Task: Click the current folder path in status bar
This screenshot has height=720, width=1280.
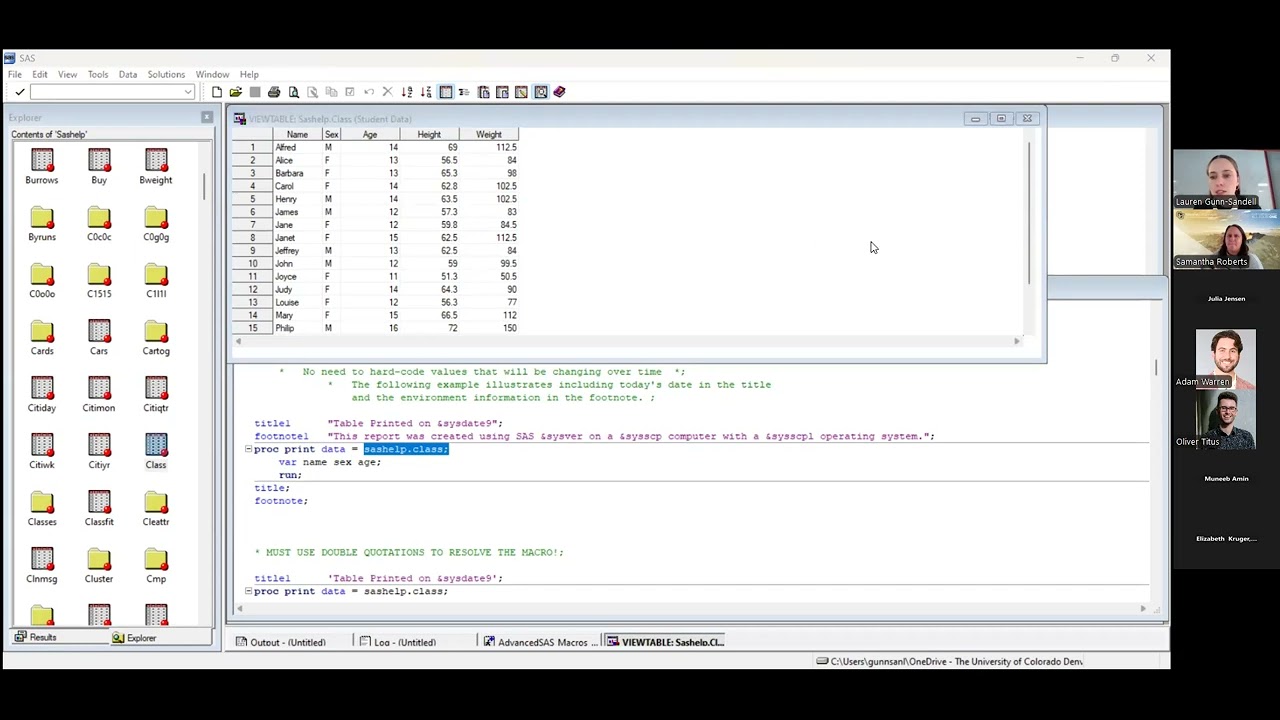Action: point(950,661)
